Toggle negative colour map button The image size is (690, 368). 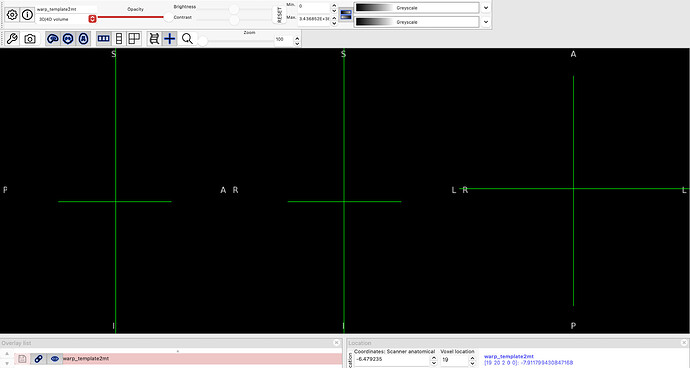(346, 14)
